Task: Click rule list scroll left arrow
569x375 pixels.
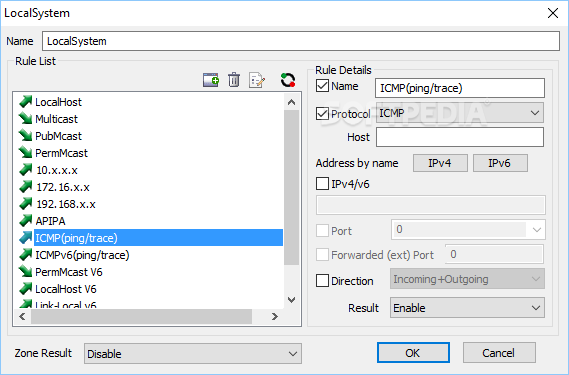Action: [22, 317]
